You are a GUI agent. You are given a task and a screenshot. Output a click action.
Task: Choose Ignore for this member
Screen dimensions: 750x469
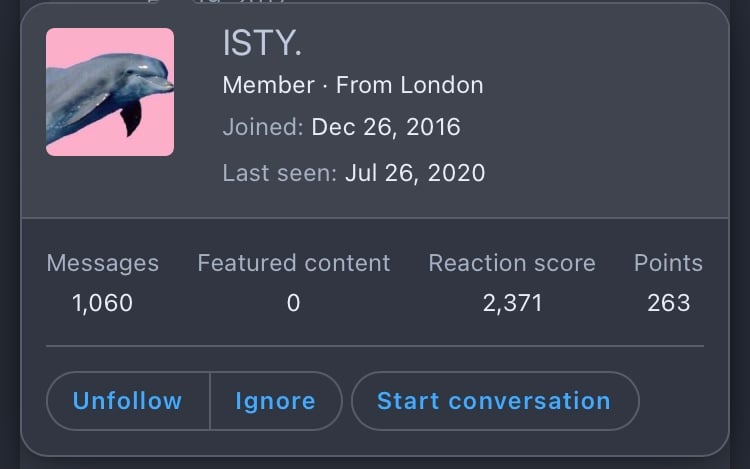pos(276,401)
